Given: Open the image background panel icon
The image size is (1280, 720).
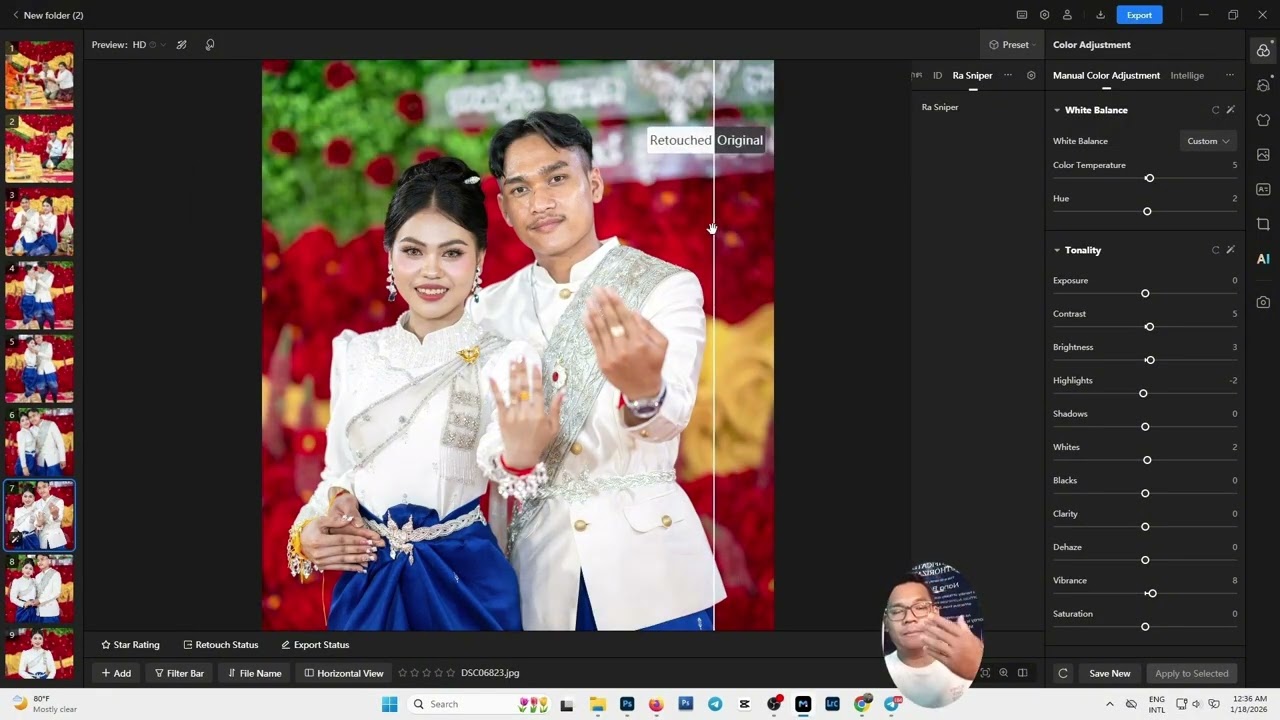Looking at the screenshot, I should click(x=1263, y=155).
